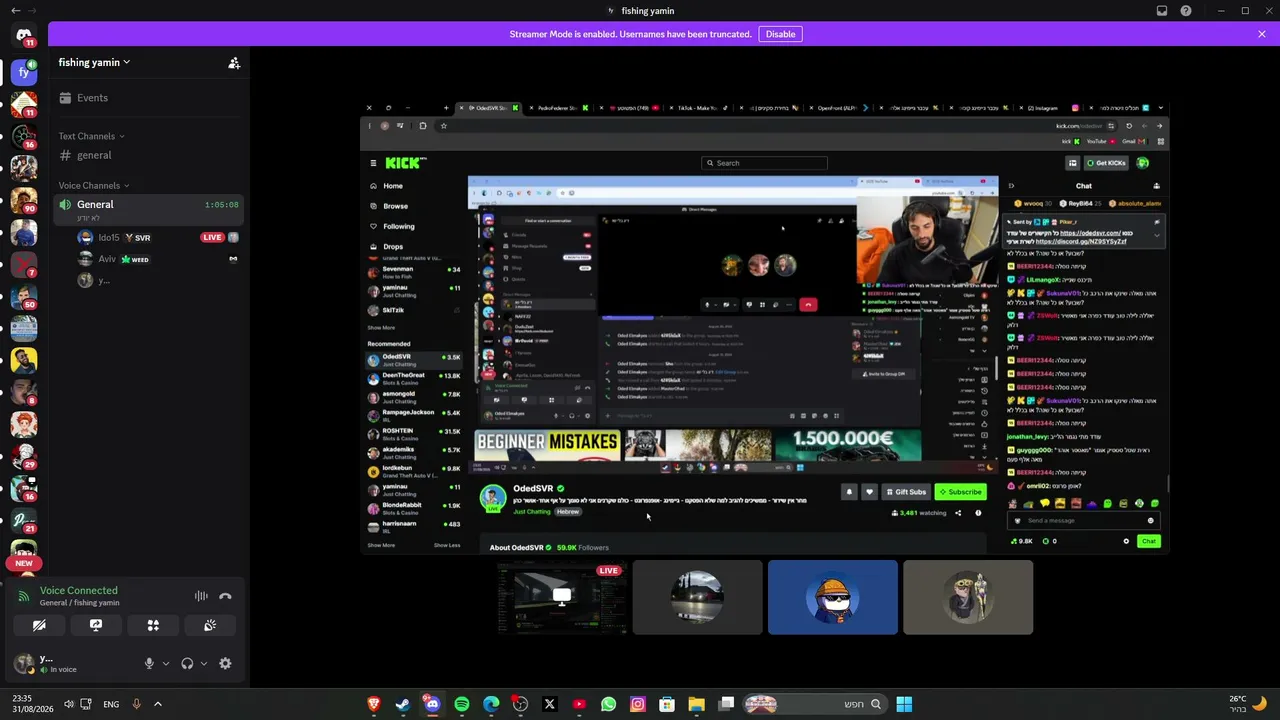Image resolution: width=1280 pixels, height=720 pixels.
Task: Open the #general text channel
Action: click(x=148, y=155)
